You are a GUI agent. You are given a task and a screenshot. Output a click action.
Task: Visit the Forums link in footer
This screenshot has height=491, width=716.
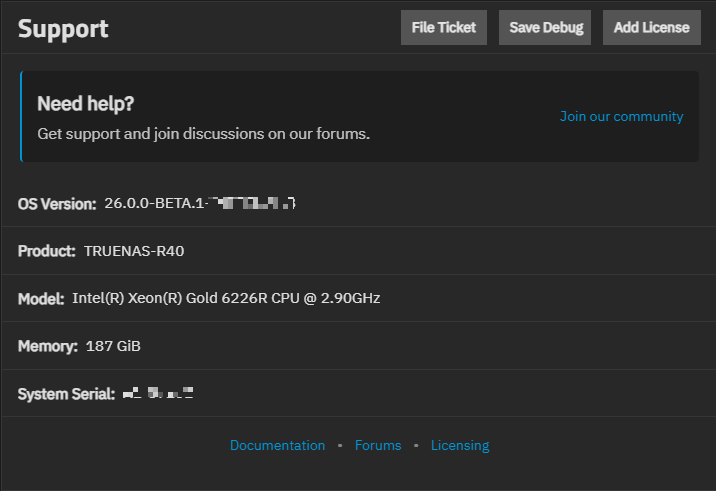(378, 445)
